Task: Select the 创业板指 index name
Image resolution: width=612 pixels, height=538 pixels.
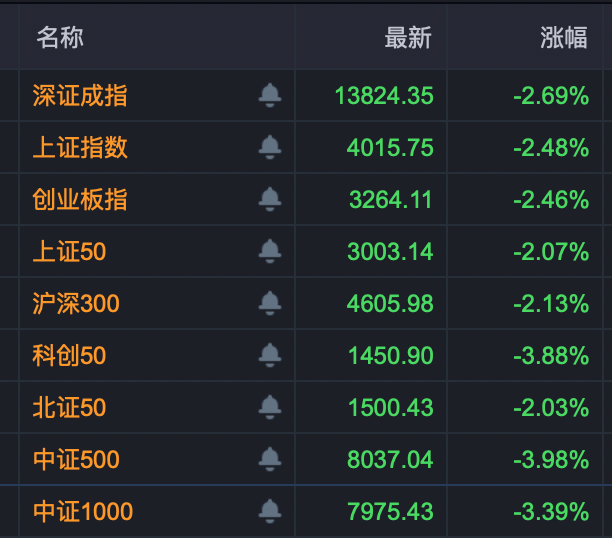Action: point(80,200)
